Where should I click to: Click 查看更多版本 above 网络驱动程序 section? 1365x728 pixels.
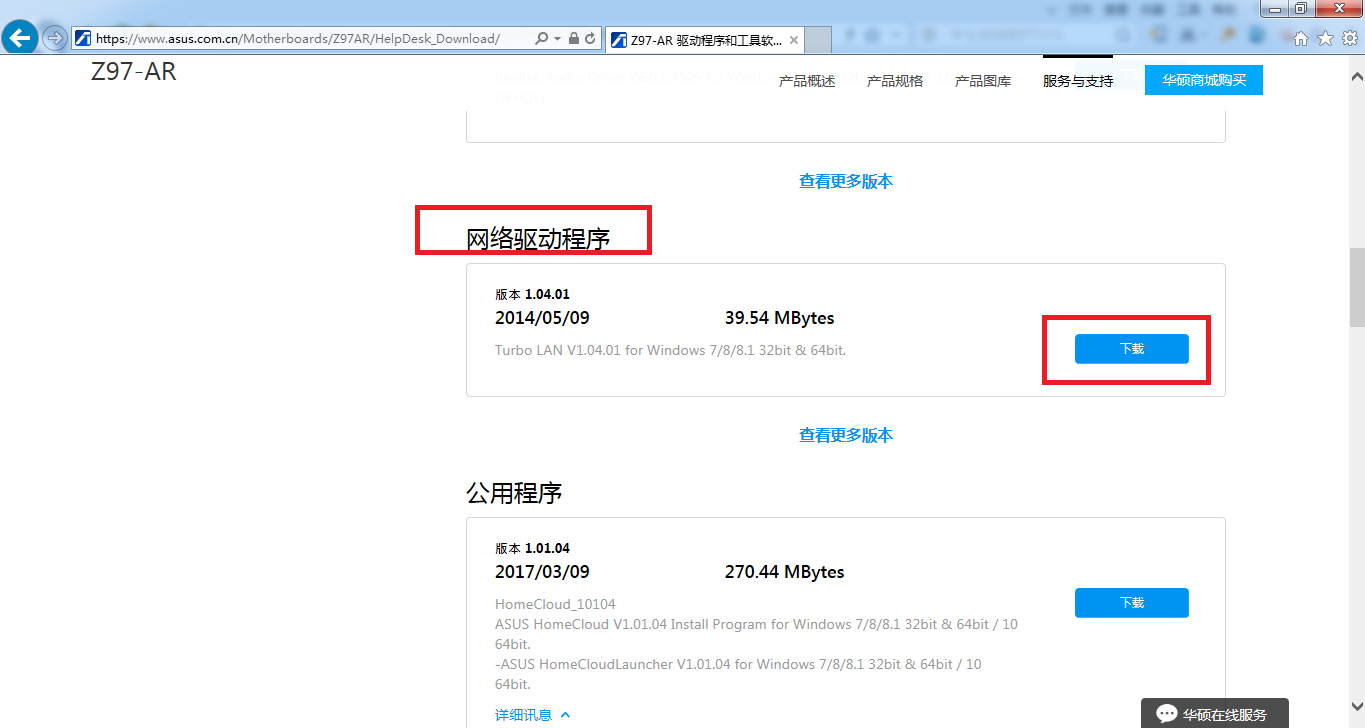846,181
